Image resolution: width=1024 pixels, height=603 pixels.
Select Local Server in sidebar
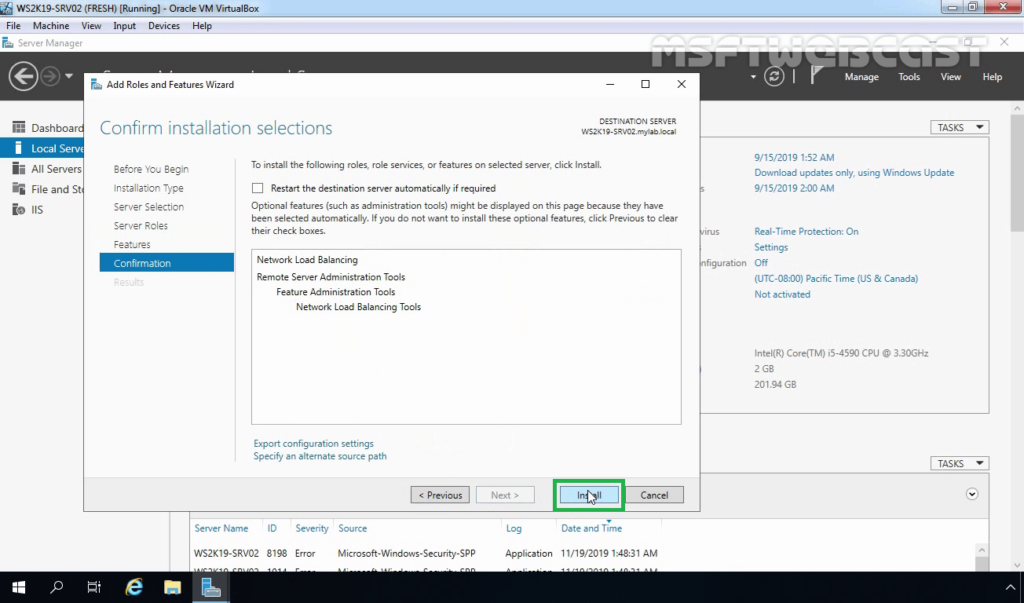(x=42, y=148)
